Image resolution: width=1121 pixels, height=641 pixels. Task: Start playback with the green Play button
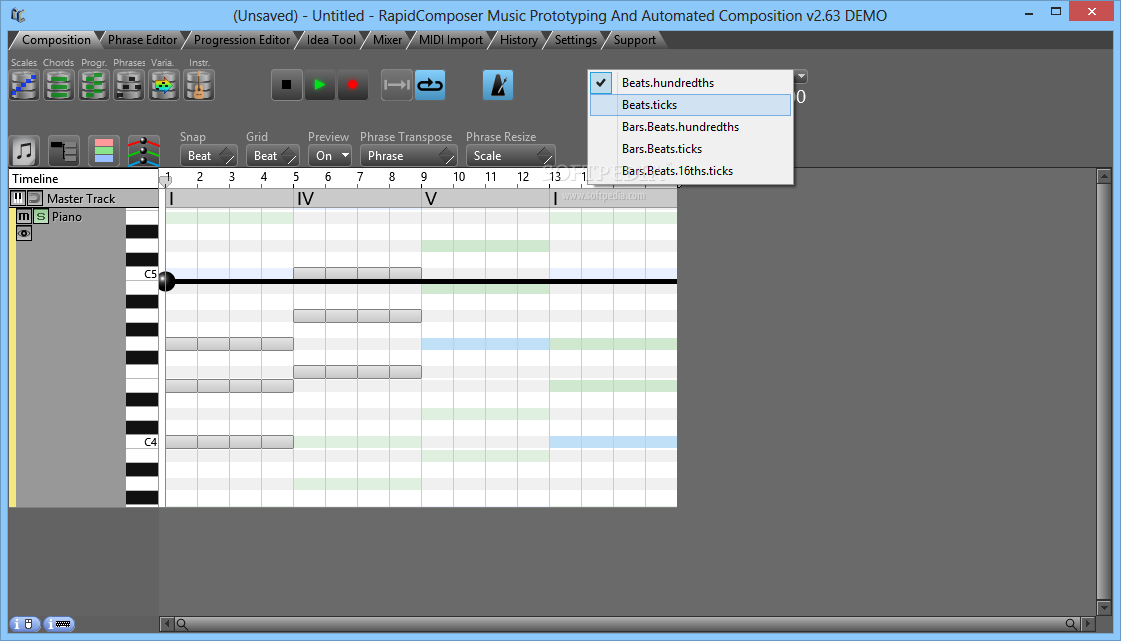point(320,85)
